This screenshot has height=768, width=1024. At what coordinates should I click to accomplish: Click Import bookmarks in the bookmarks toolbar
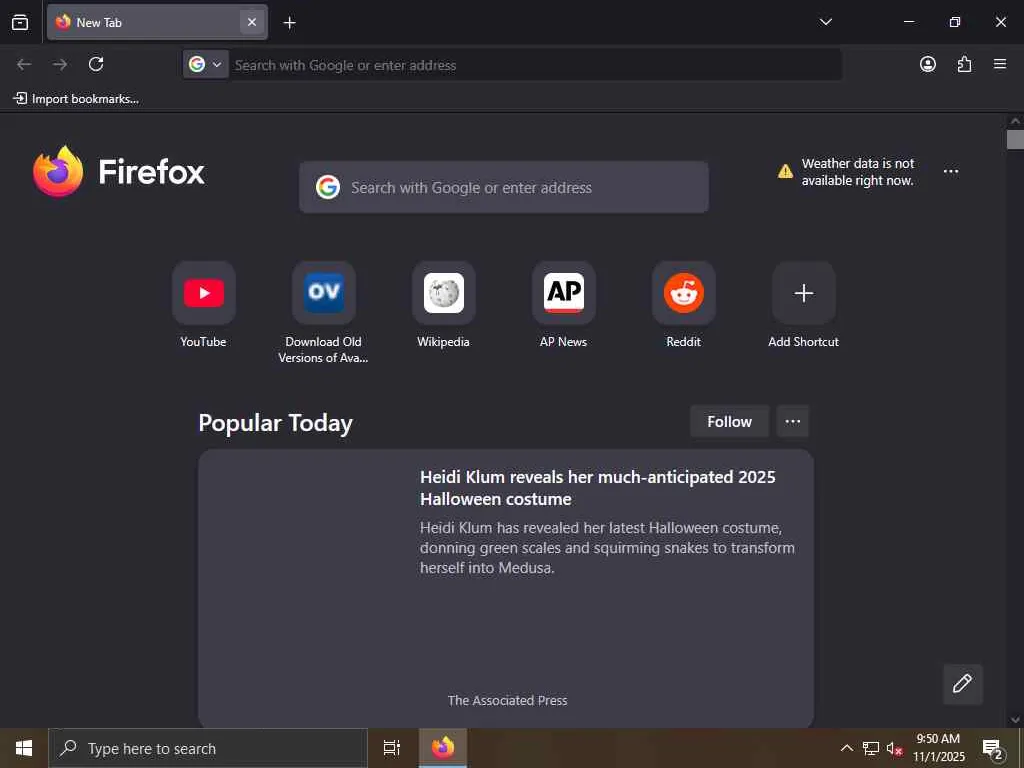(x=76, y=99)
